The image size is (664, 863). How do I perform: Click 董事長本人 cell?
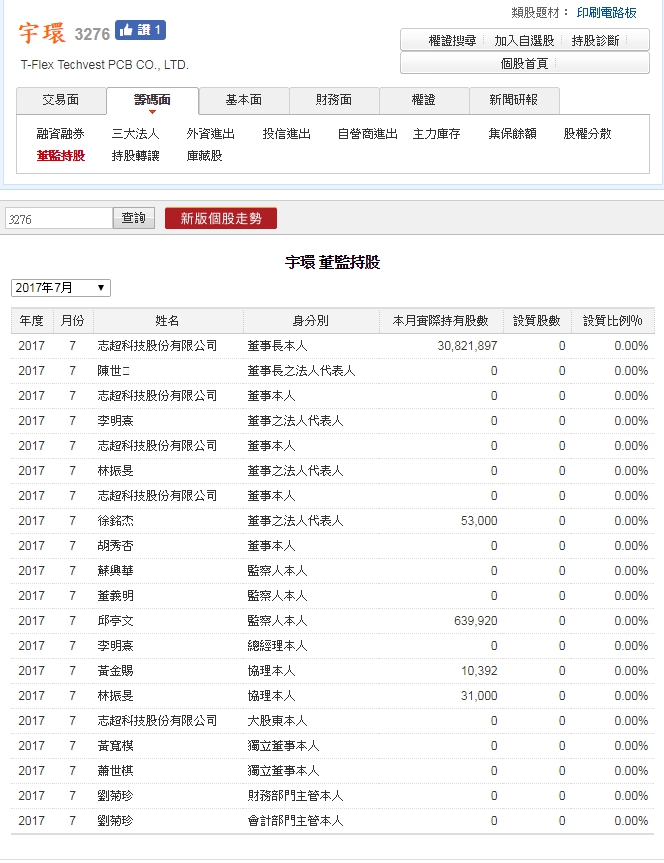[x=277, y=346]
